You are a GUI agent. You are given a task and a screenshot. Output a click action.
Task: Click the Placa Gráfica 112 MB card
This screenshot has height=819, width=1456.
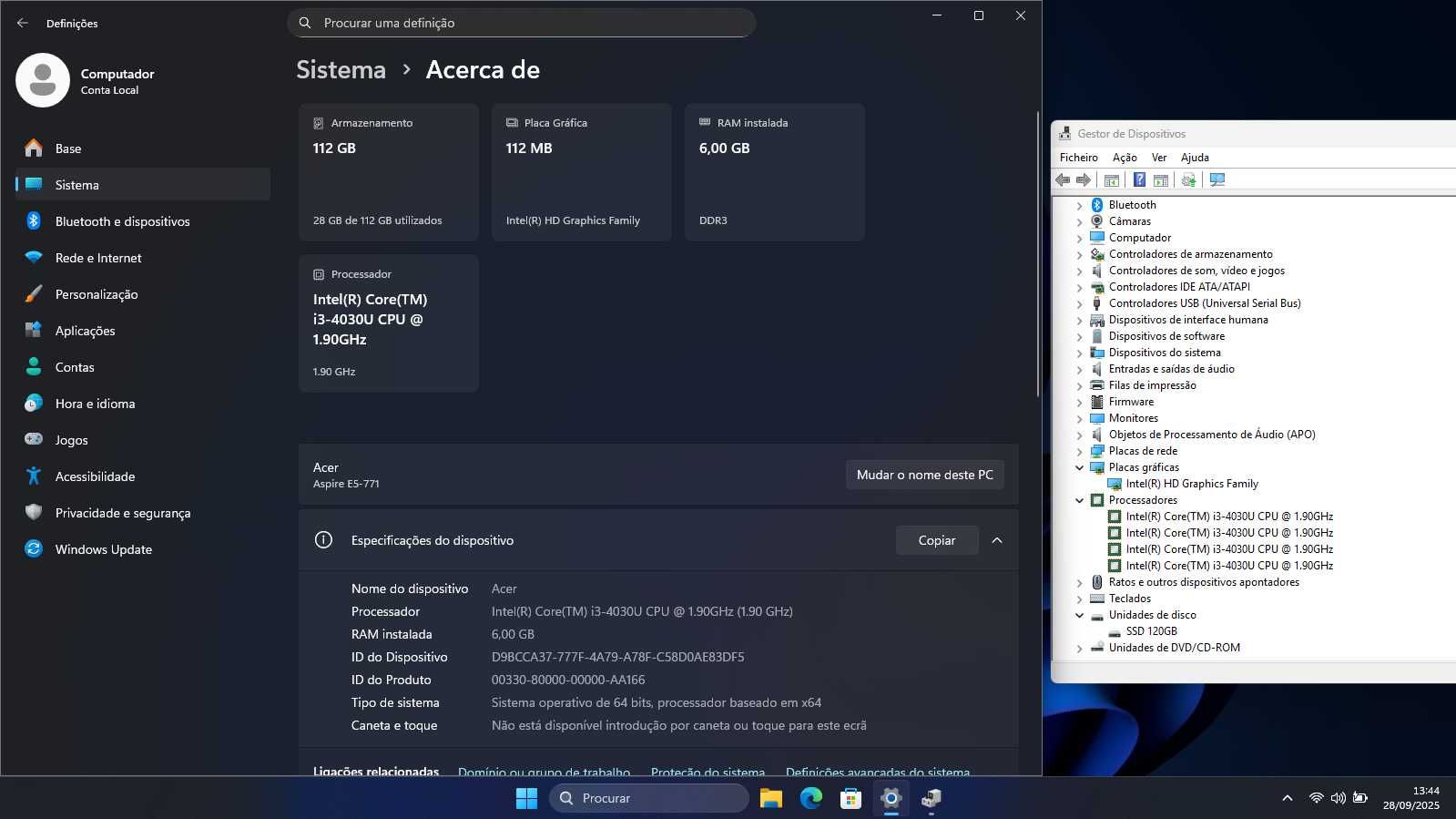click(582, 172)
